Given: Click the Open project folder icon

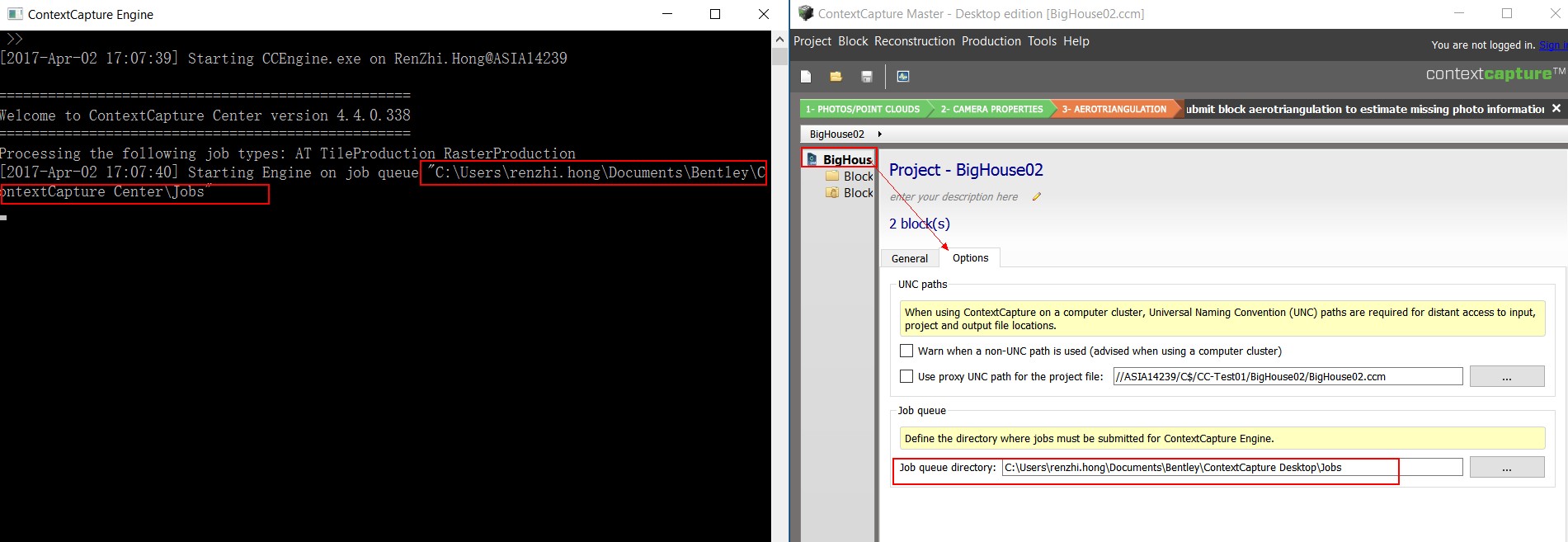Looking at the screenshot, I should [836, 77].
